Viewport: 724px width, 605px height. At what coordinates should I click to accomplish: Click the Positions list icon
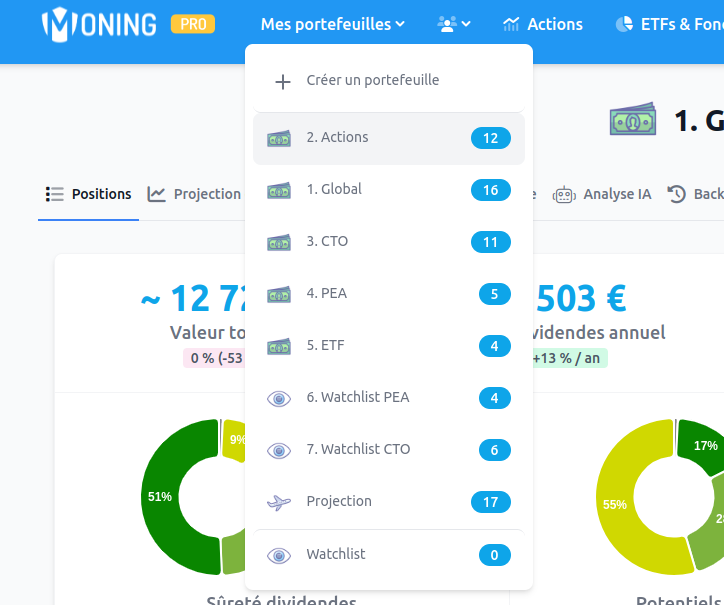click(x=54, y=194)
